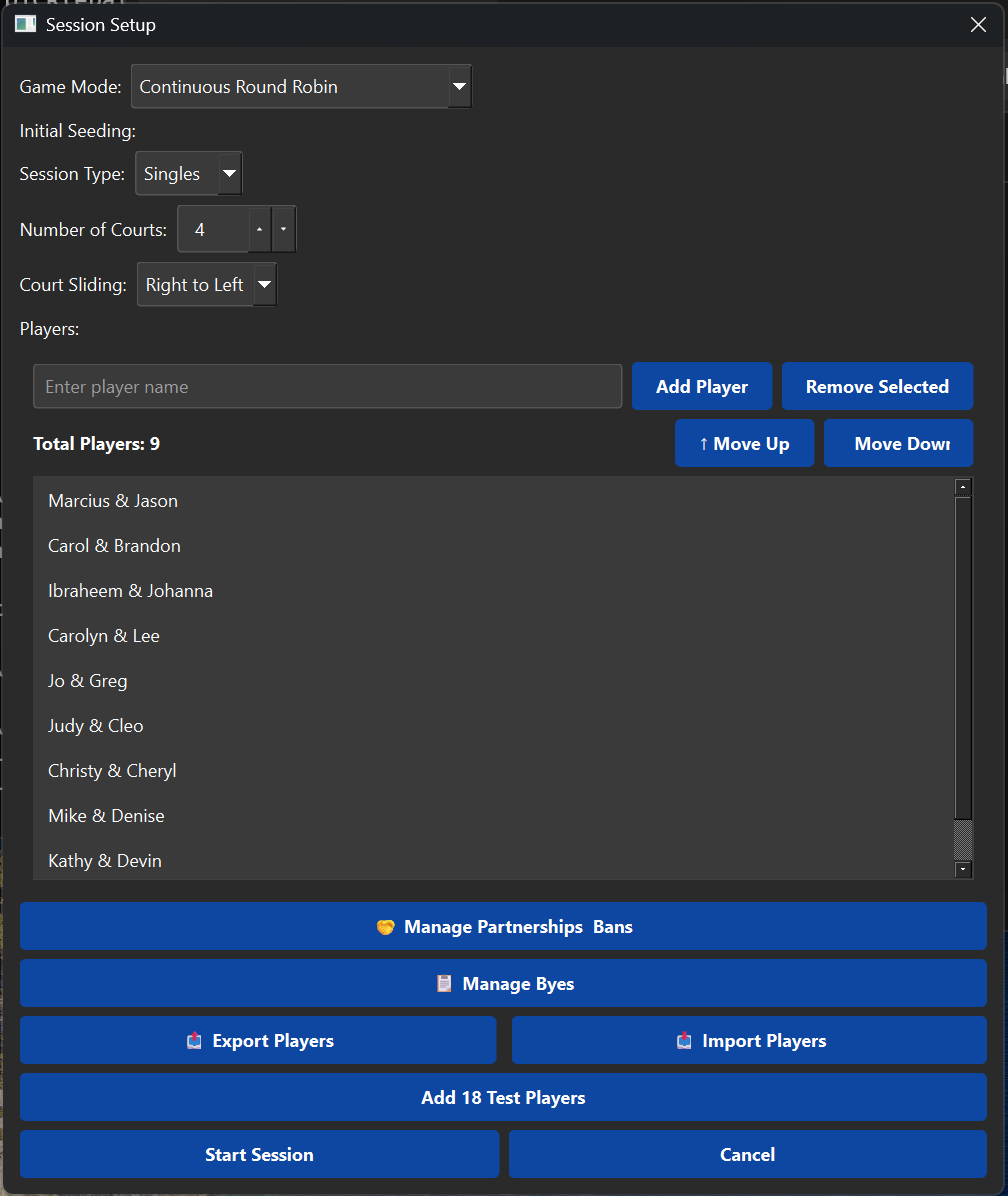
Task: Click the clipboard icon on Manage Byes
Action: [x=444, y=983]
